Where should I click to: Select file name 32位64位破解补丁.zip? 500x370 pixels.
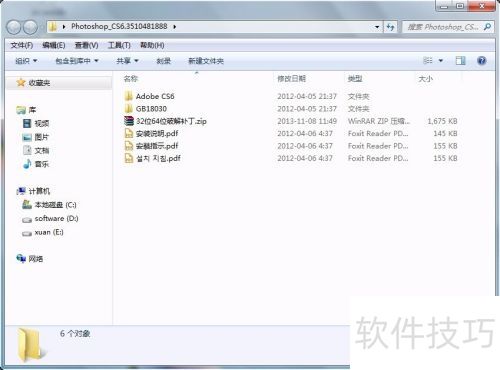click(x=171, y=121)
